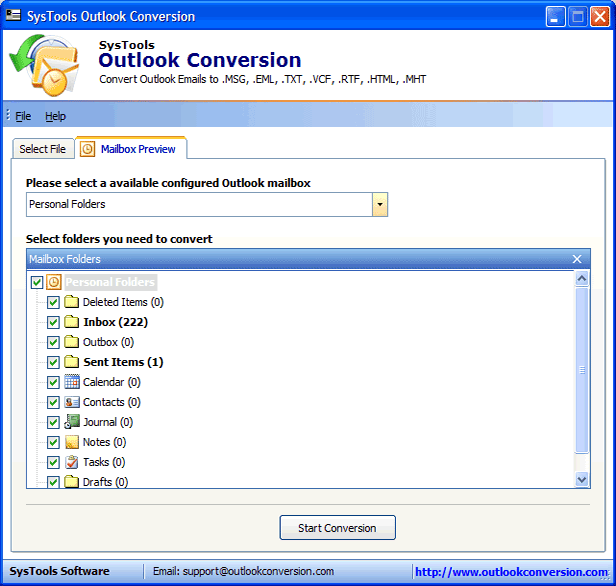
Task: Open the Help menu
Action: 55,116
